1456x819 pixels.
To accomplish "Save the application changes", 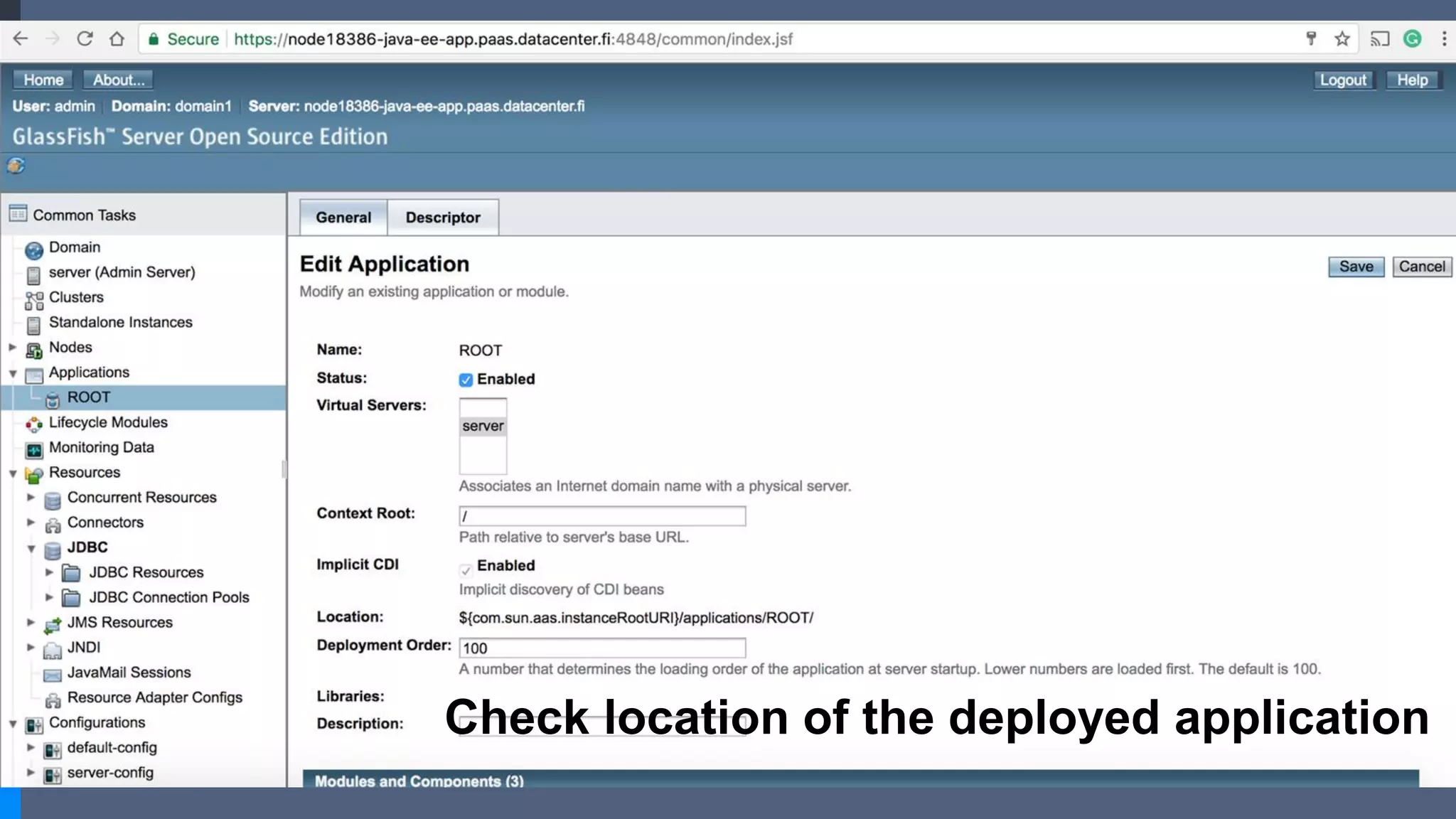I will pos(1356,267).
